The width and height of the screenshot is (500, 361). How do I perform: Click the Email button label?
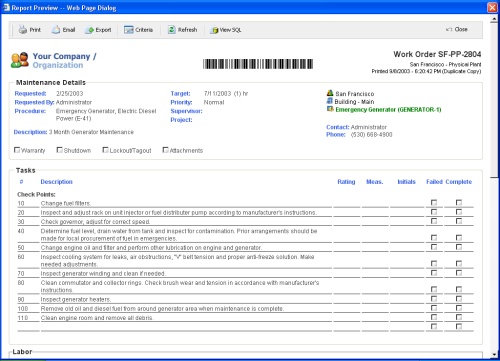point(69,30)
